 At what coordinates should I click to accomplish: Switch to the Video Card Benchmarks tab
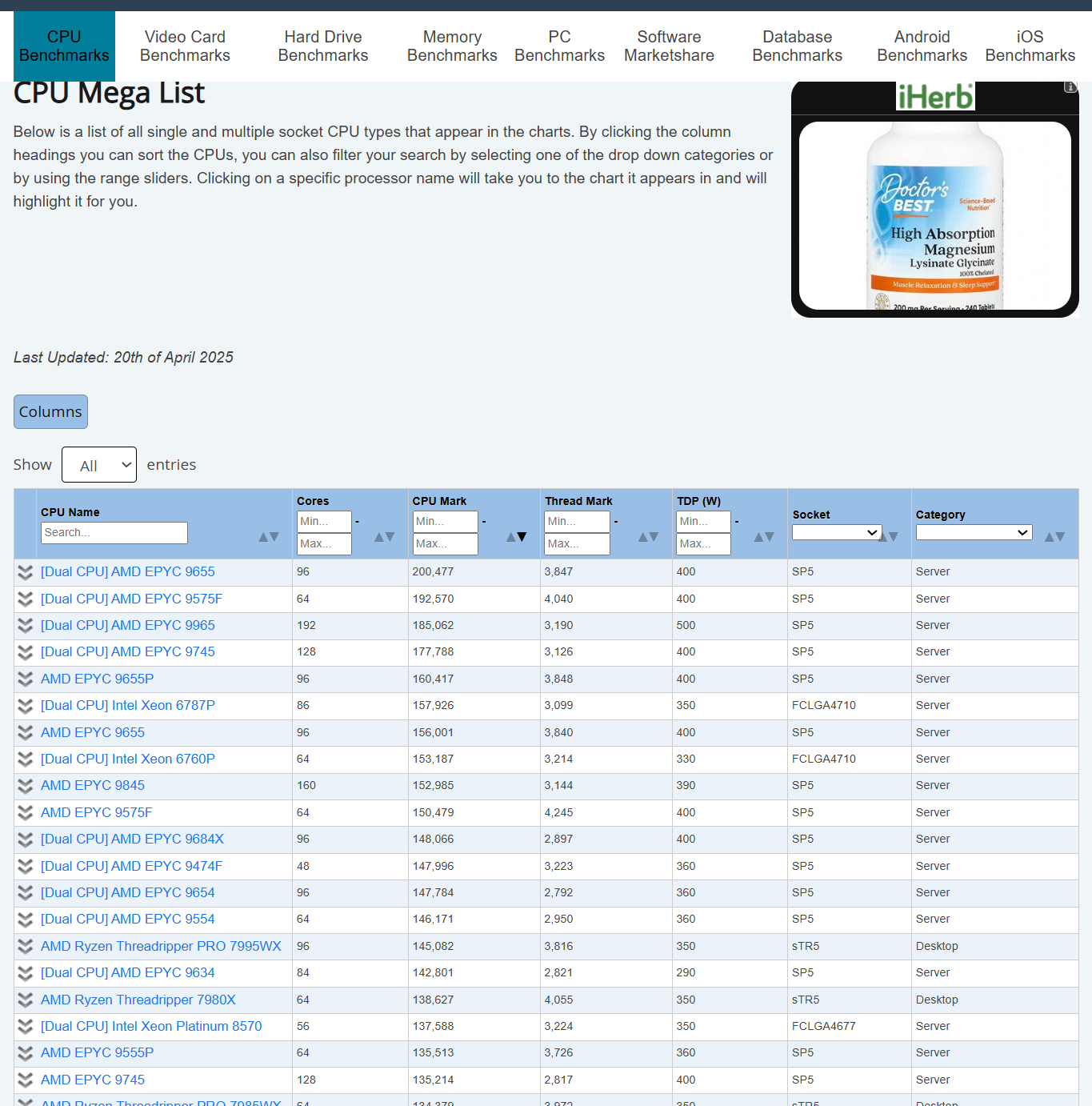[185, 46]
